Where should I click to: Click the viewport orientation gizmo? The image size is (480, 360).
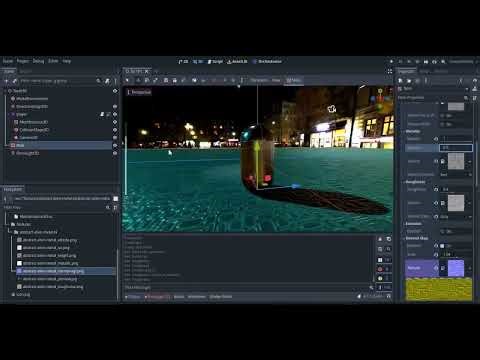[380, 99]
